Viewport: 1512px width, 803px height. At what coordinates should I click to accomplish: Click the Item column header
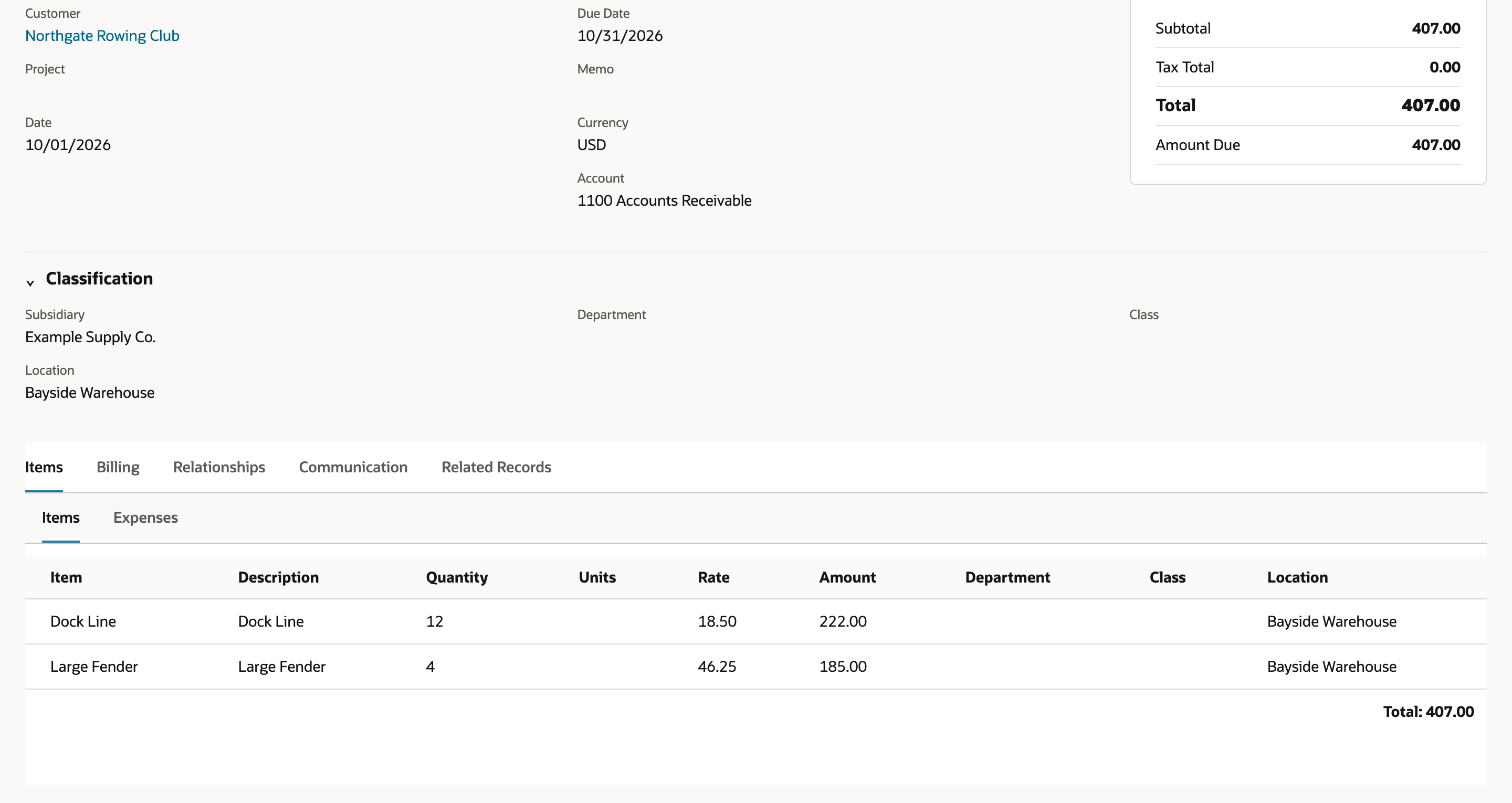tap(66, 578)
